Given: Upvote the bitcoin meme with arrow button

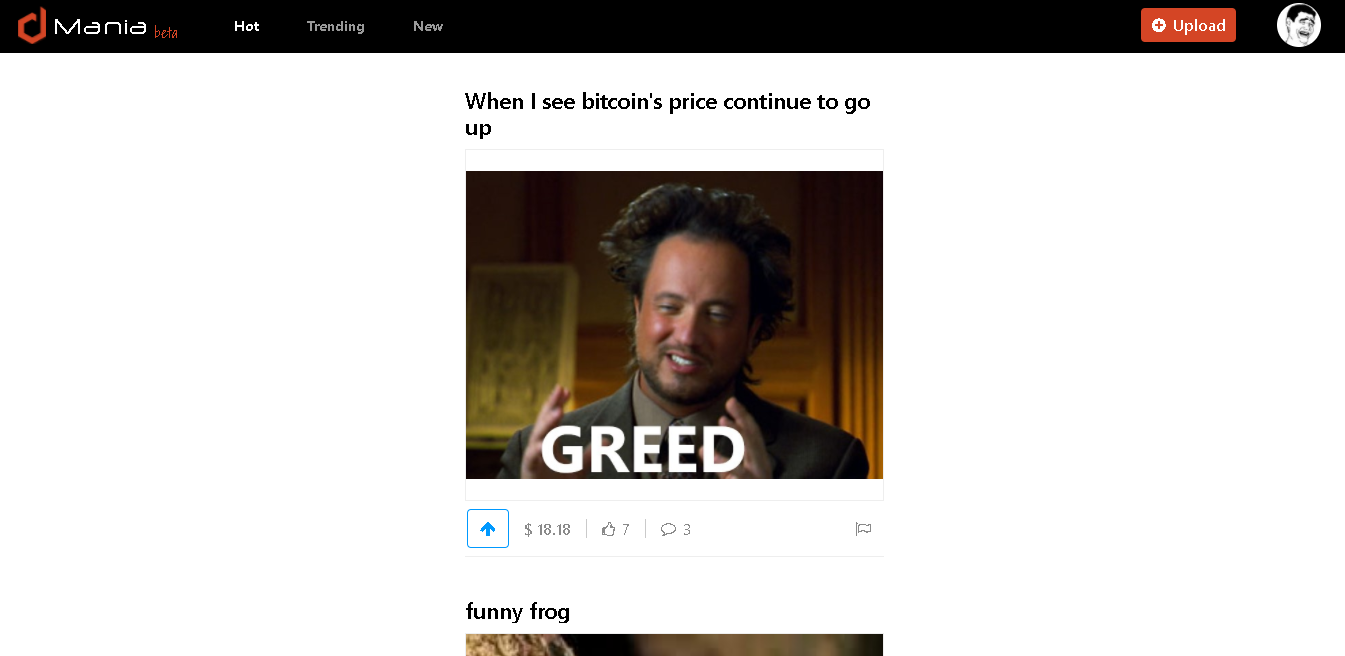Looking at the screenshot, I should pos(488,529).
